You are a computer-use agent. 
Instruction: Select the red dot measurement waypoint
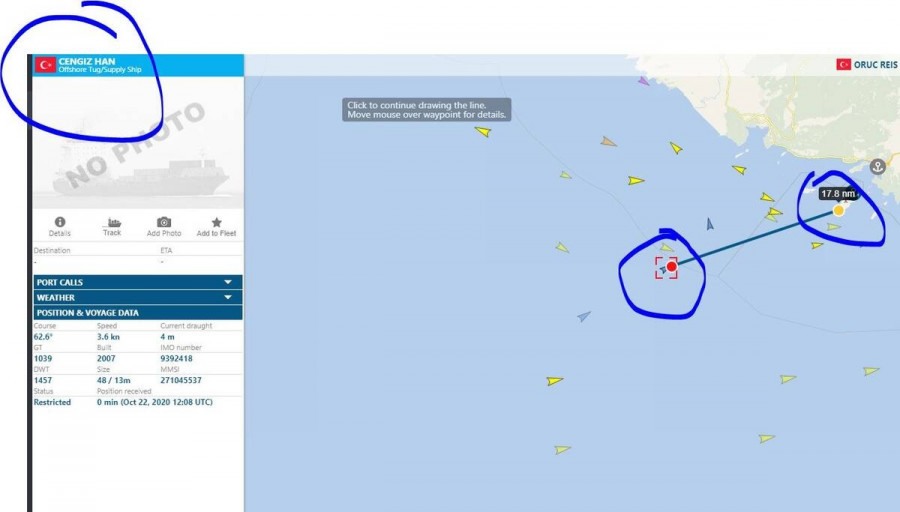point(672,266)
